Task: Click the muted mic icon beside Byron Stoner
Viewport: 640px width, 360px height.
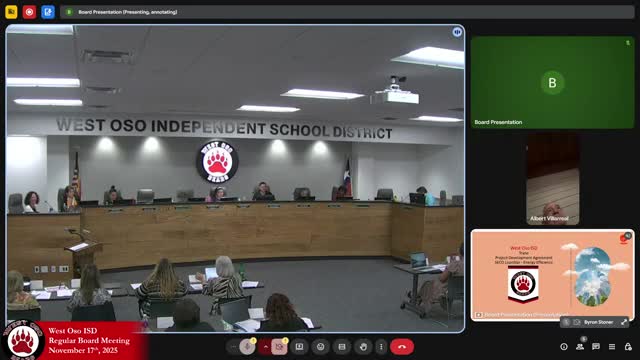Action: point(567,322)
